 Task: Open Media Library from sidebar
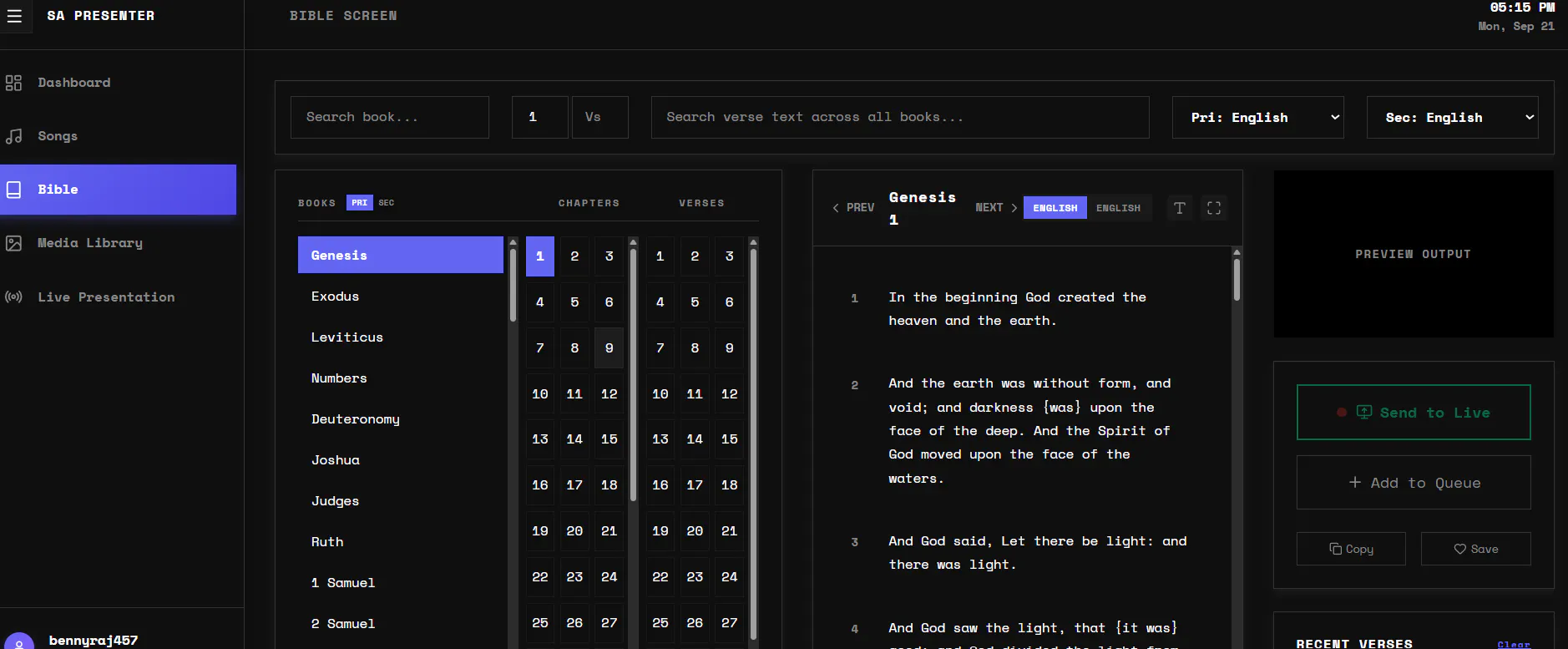pyautogui.click(x=118, y=243)
